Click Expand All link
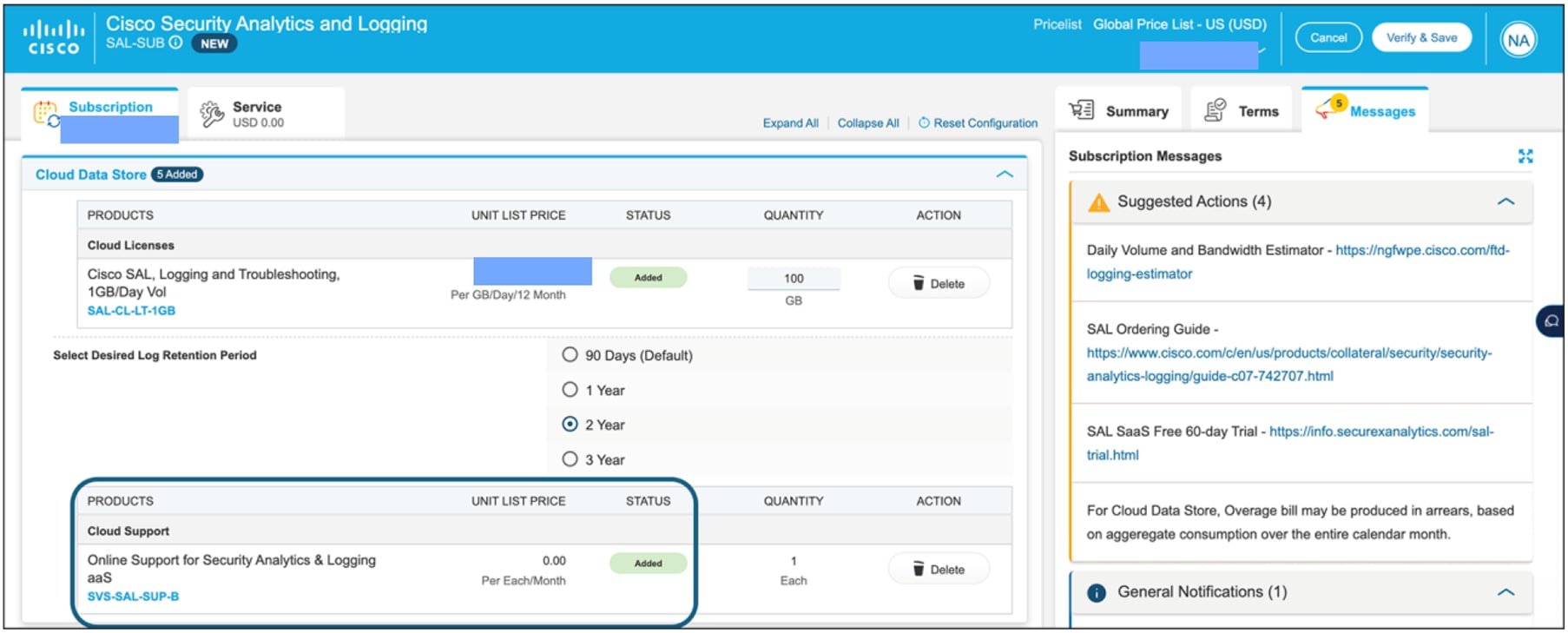1568x633 pixels. [790, 123]
